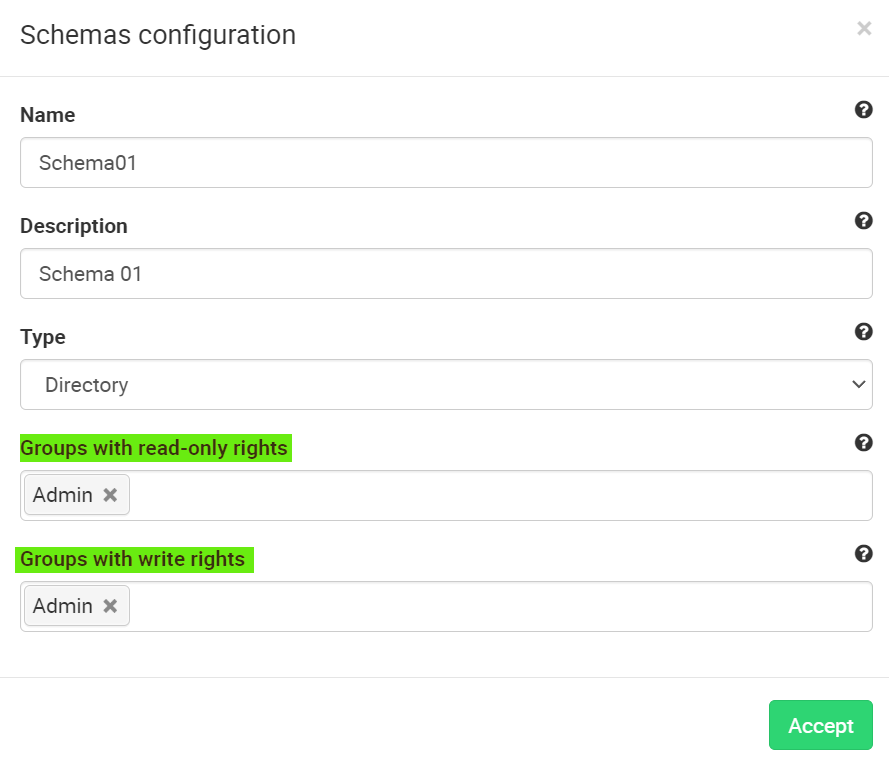Close the Schemas configuration dialog
This screenshot has width=889, height=770.
tap(864, 29)
